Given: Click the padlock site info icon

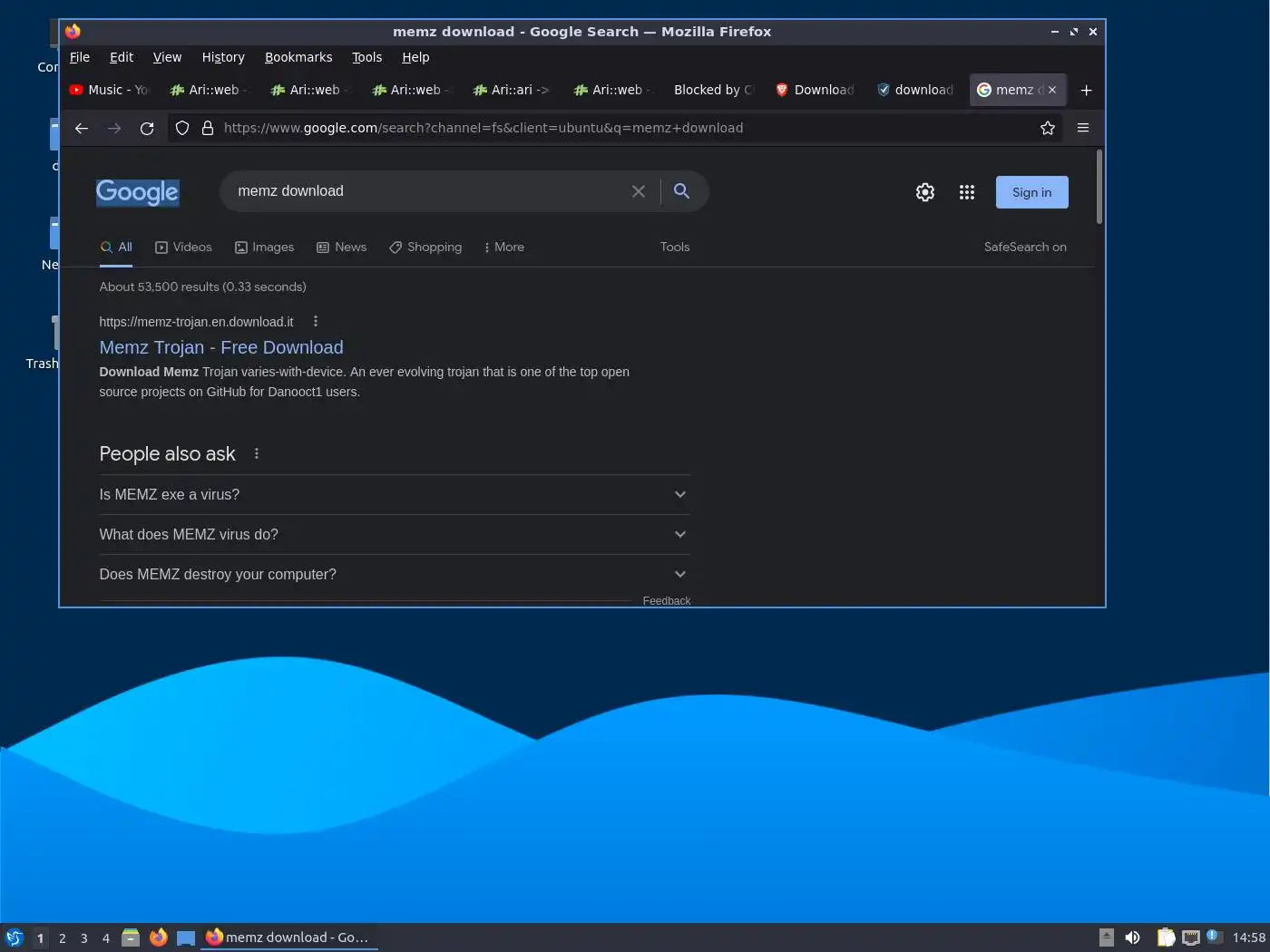Looking at the screenshot, I should [x=208, y=128].
